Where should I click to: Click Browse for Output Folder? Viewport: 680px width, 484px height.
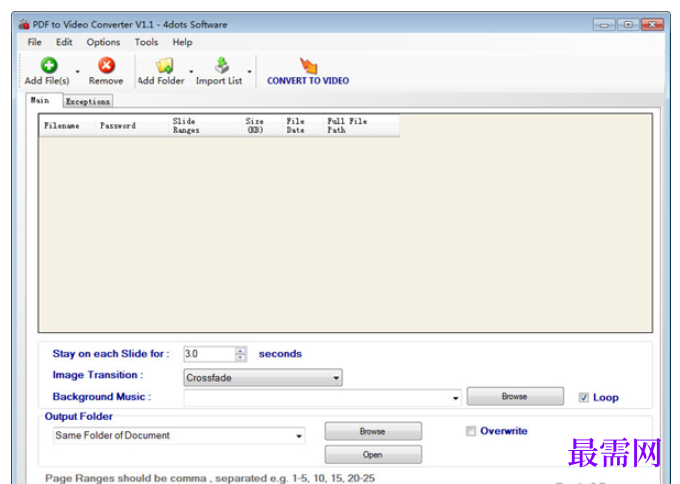coord(373,431)
